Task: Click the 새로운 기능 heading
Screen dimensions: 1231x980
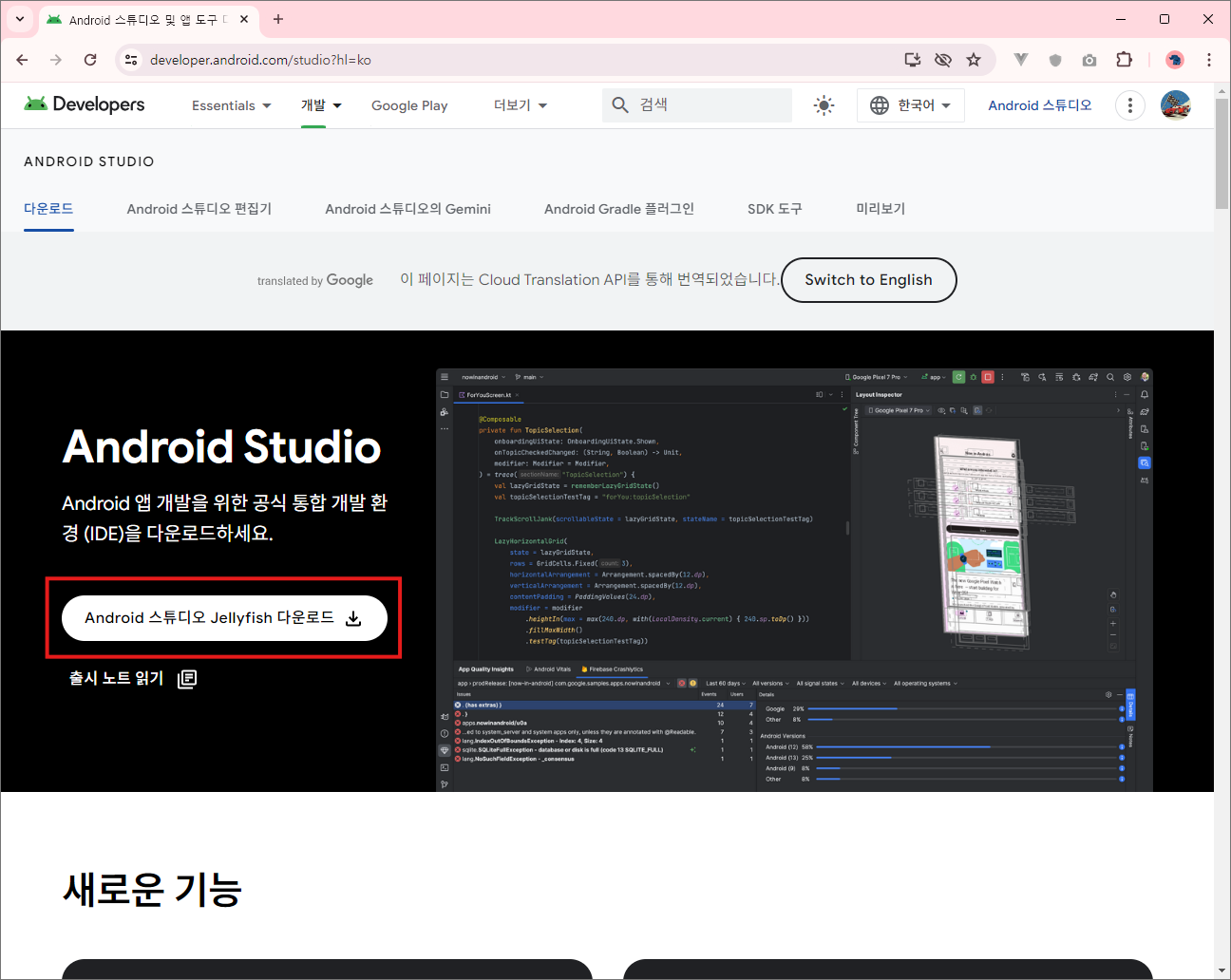Action: click(153, 890)
